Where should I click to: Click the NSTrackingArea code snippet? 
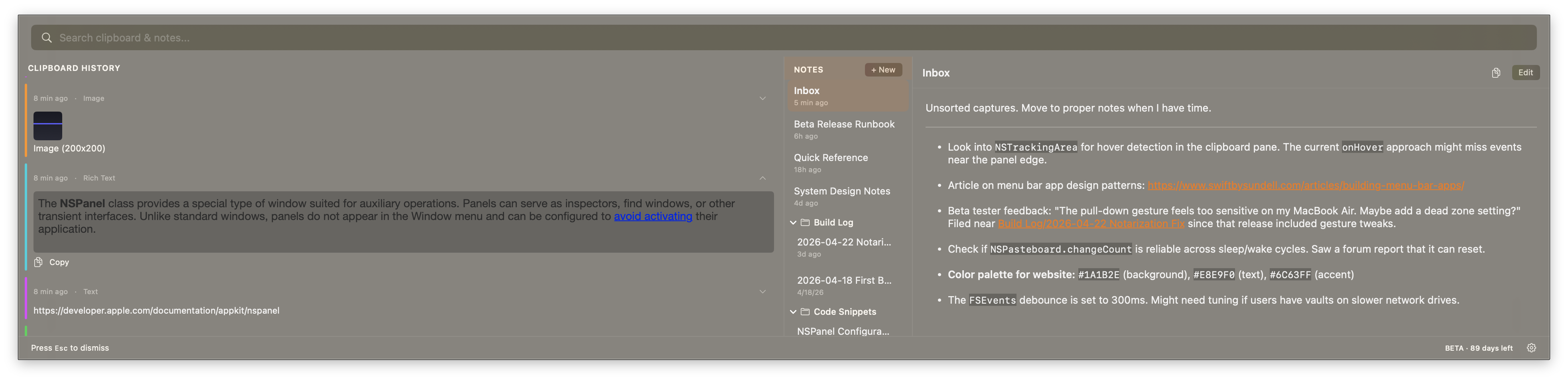tap(1035, 147)
